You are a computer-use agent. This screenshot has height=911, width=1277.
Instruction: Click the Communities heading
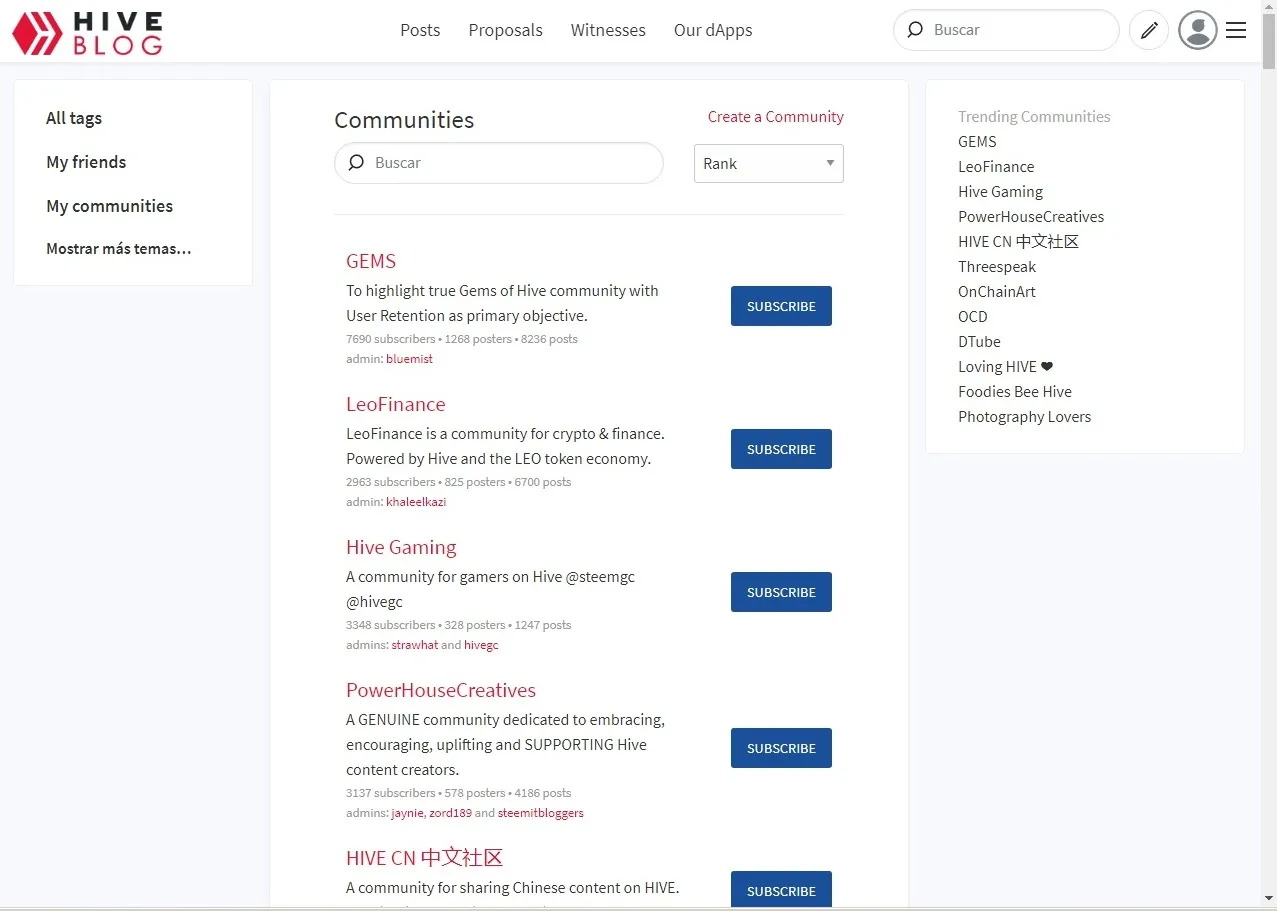click(x=404, y=120)
